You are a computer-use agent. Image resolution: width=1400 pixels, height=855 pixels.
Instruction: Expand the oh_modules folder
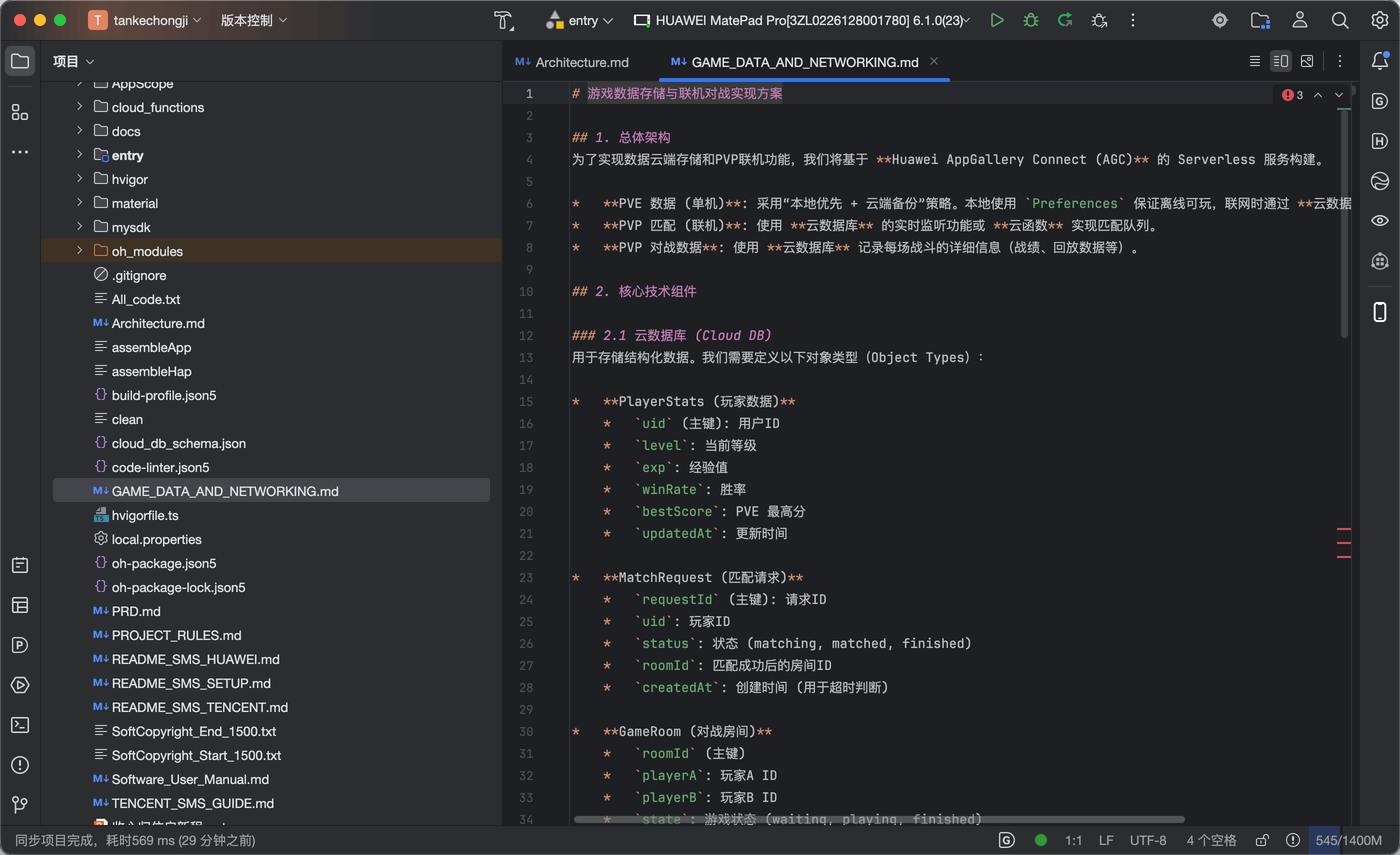pyautogui.click(x=79, y=250)
